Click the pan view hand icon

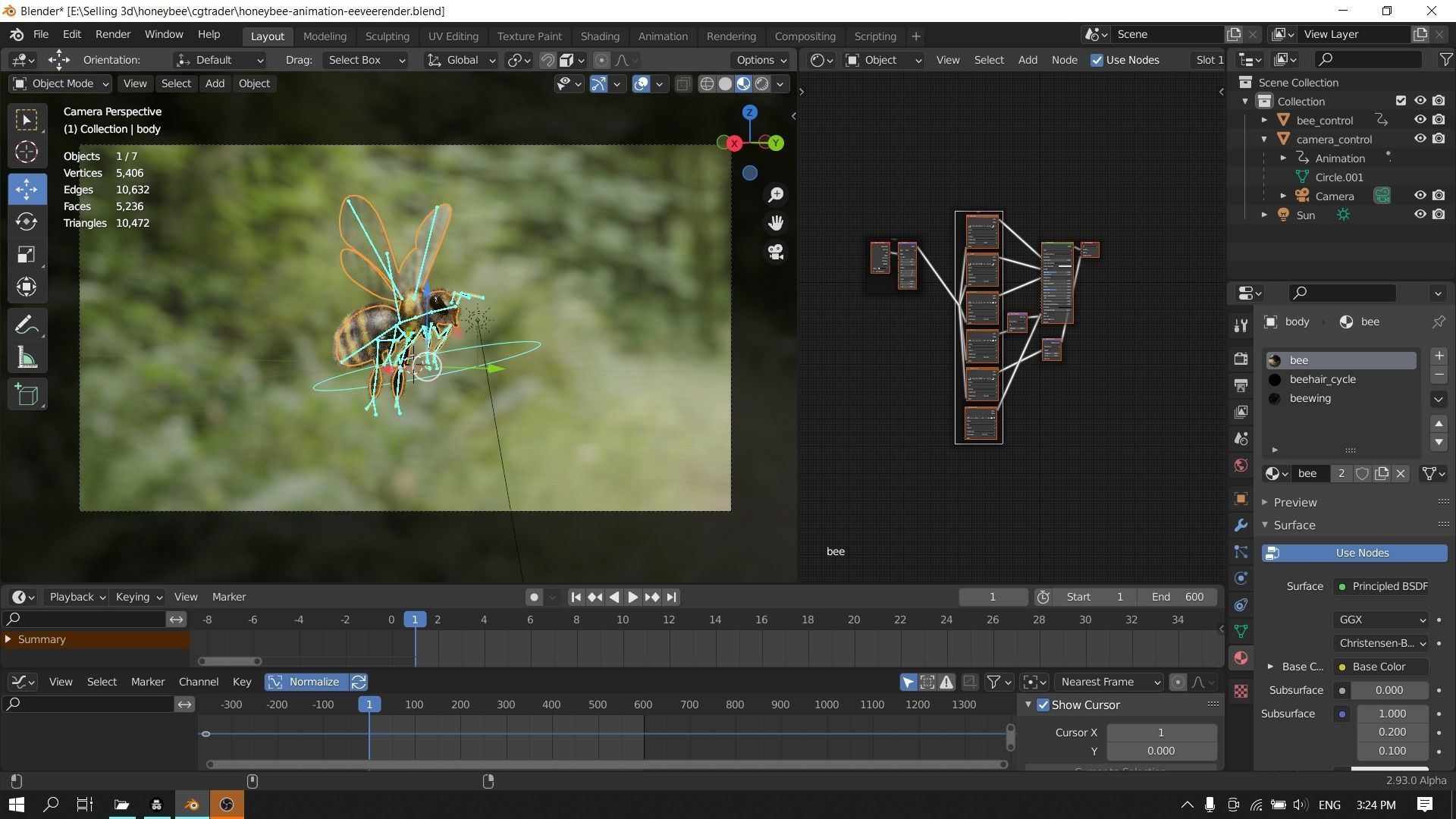pos(776,223)
